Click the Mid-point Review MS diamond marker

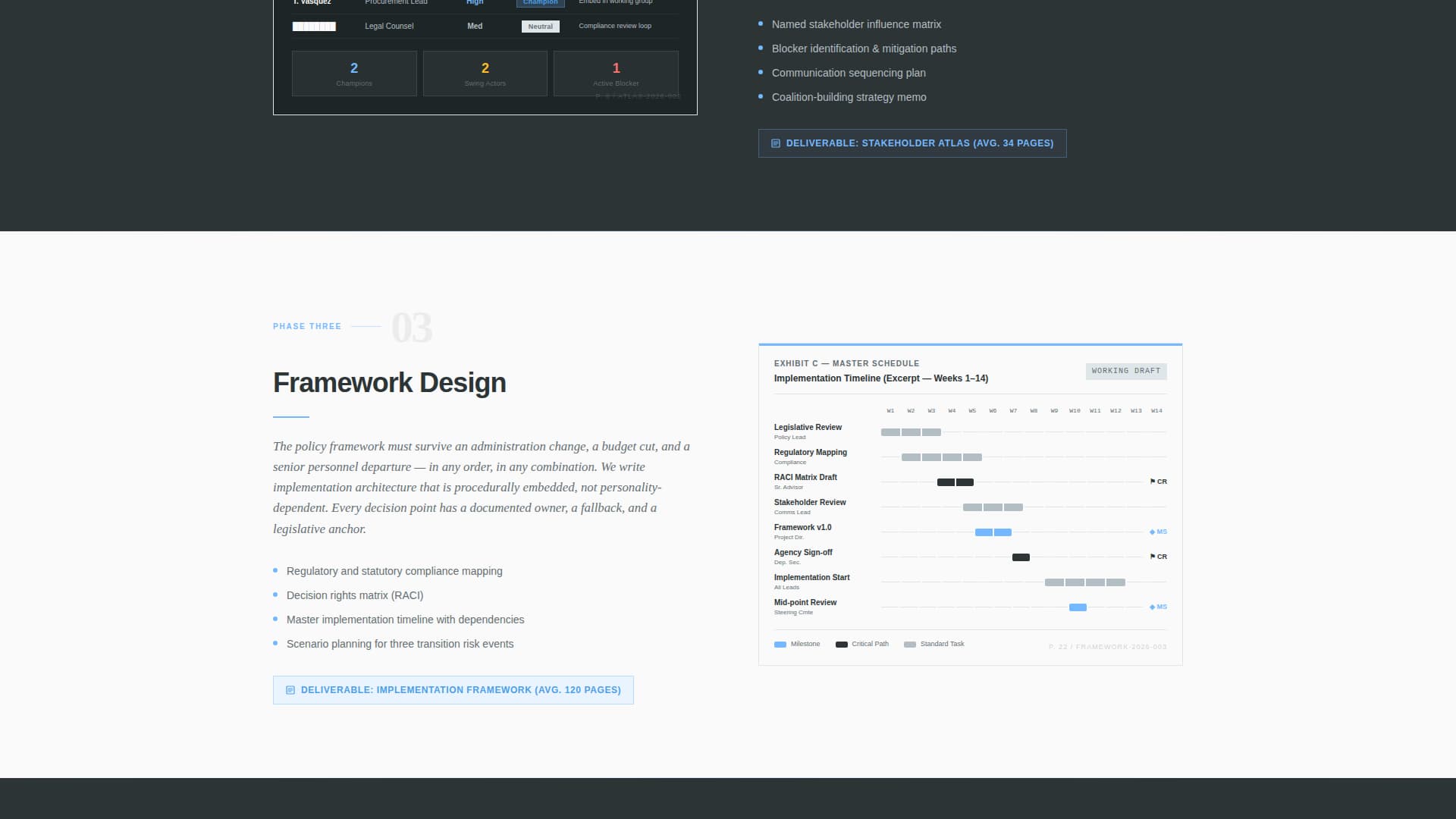(1158, 607)
